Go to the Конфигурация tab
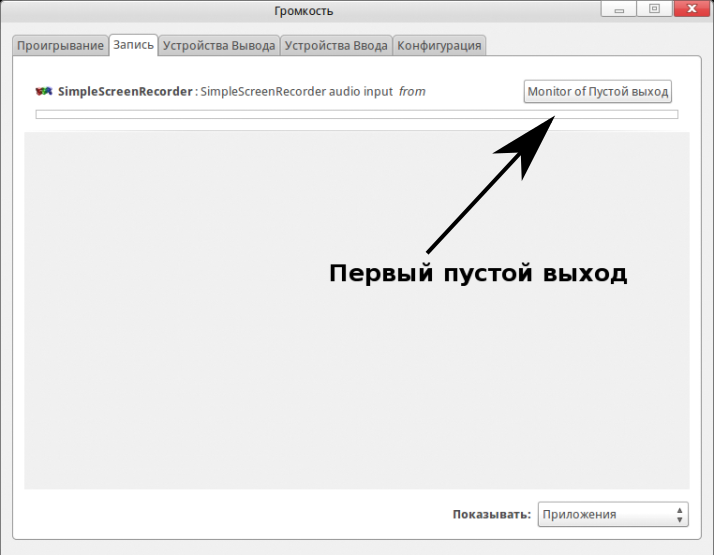This screenshot has height=555, width=714. click(439, 46)
